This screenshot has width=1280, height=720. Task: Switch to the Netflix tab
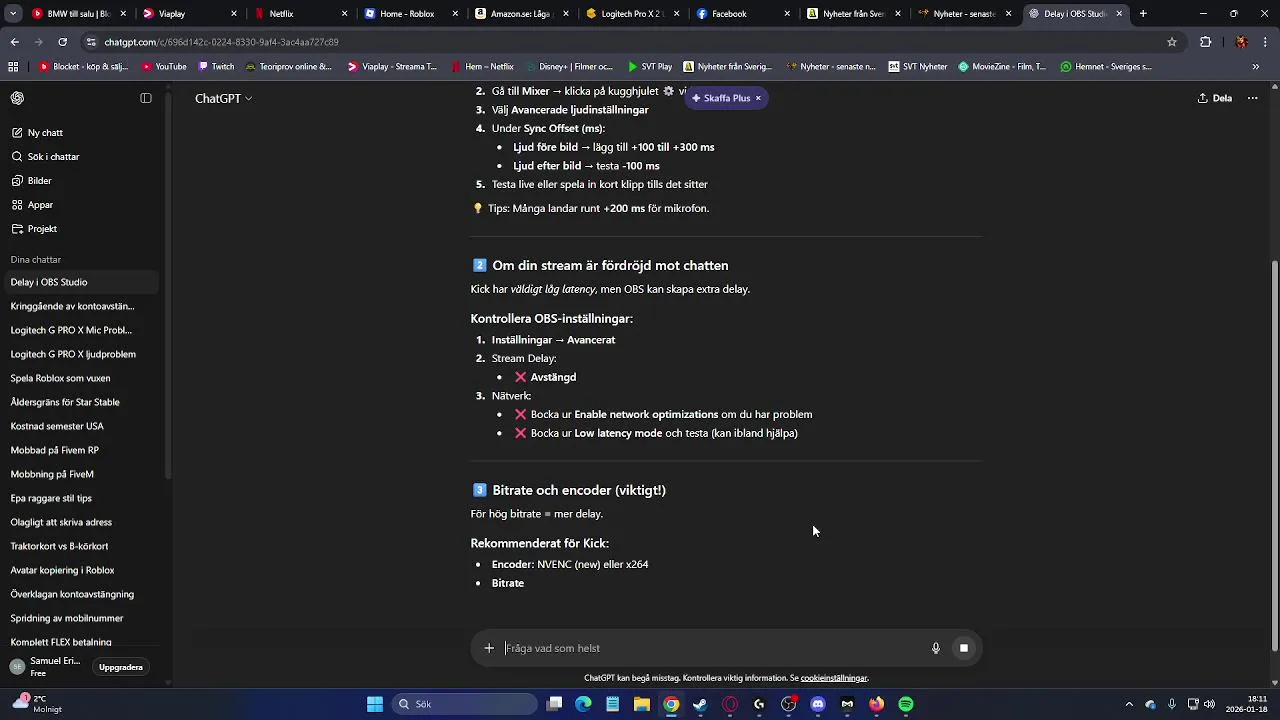point(300,14)
